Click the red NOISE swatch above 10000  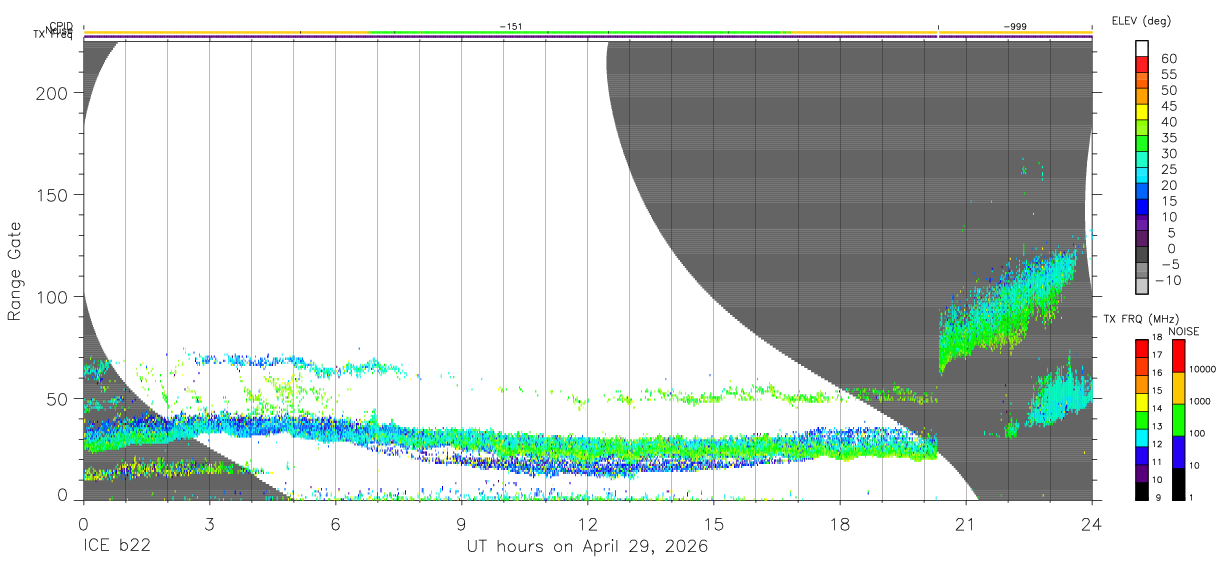pyautogui.click(x=1177, y=354)
